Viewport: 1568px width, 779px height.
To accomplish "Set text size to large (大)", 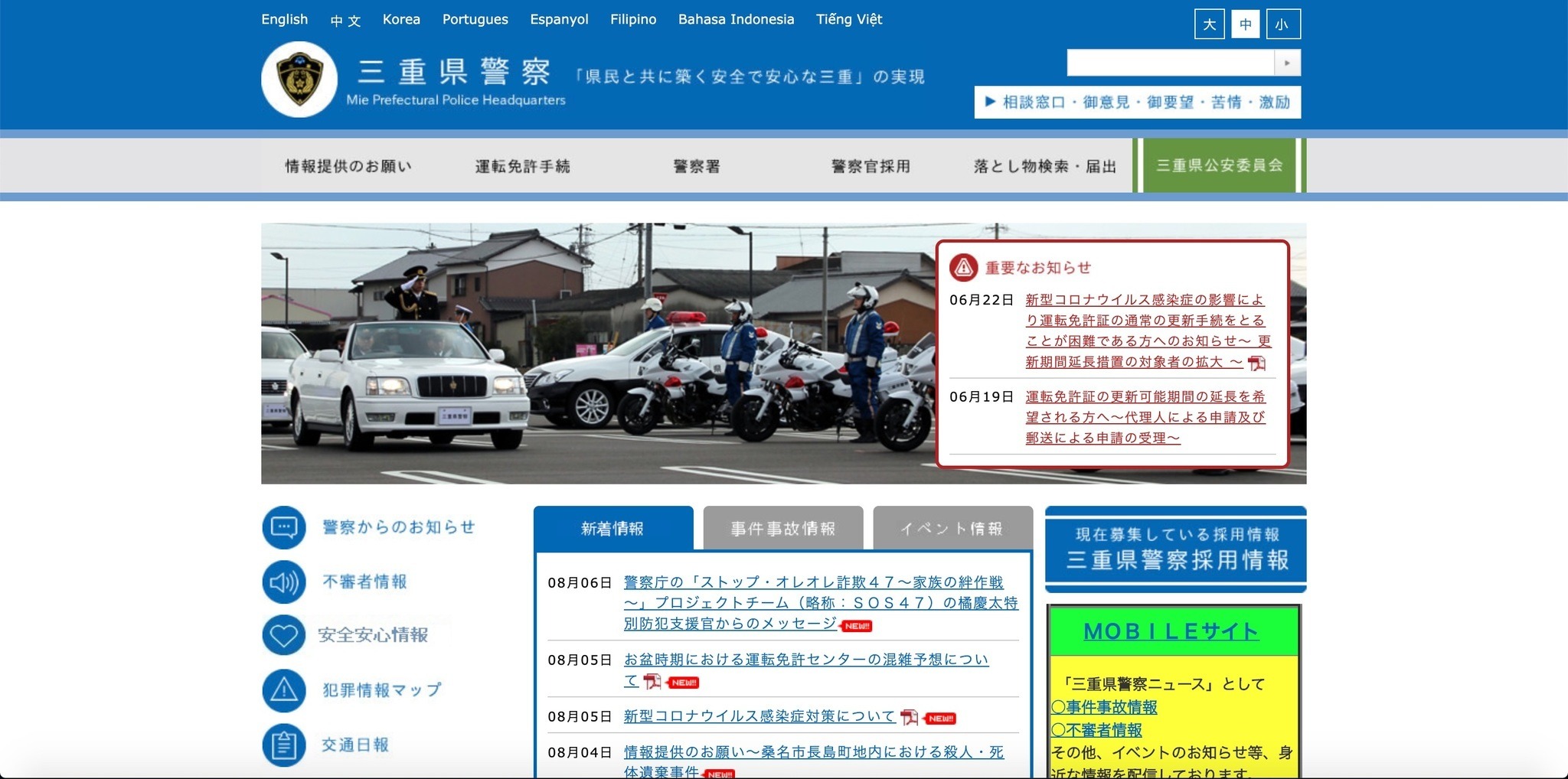I will [1209, 24].
